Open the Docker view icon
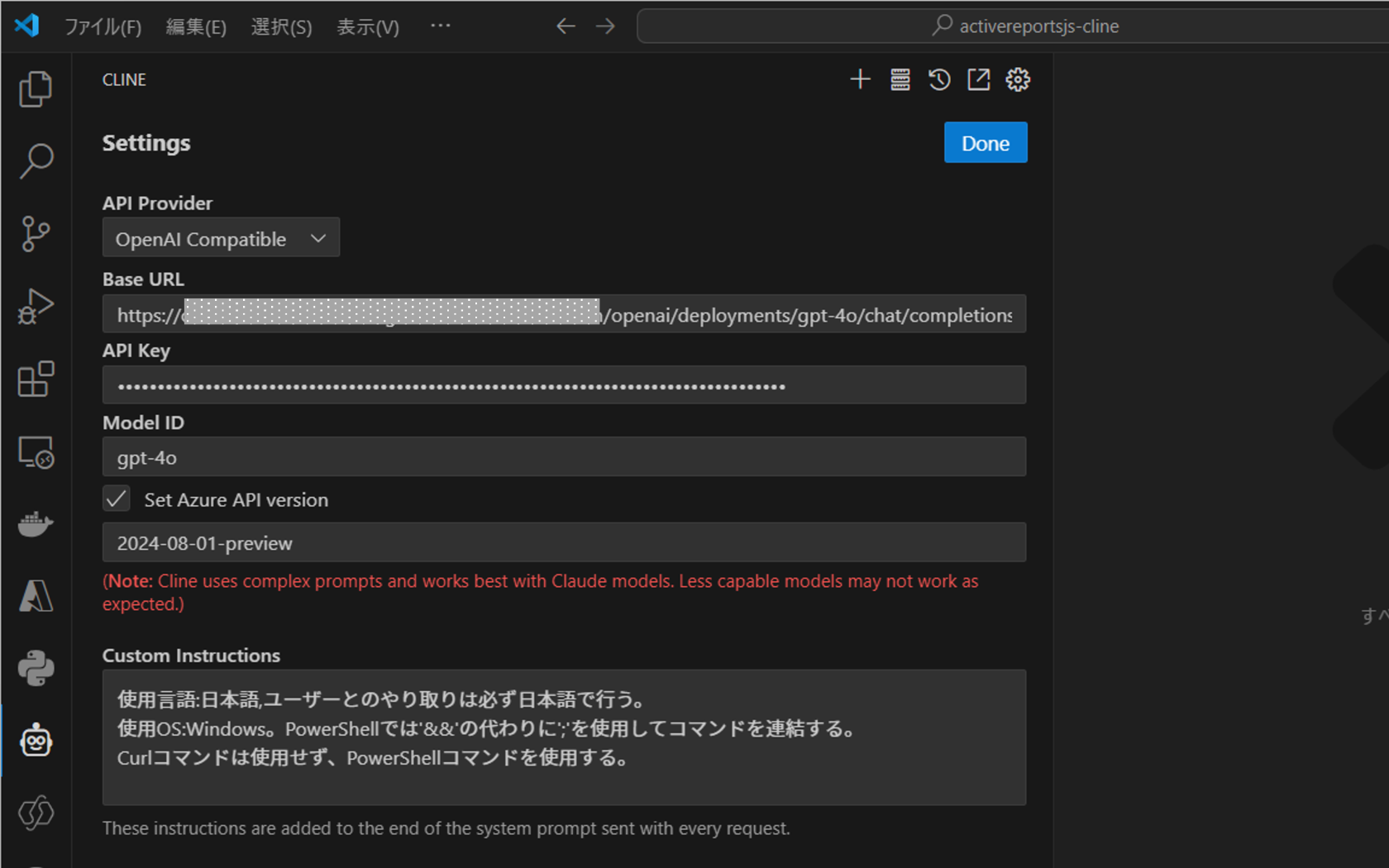Screen dimensions: 1389x868 click(36, 524)
